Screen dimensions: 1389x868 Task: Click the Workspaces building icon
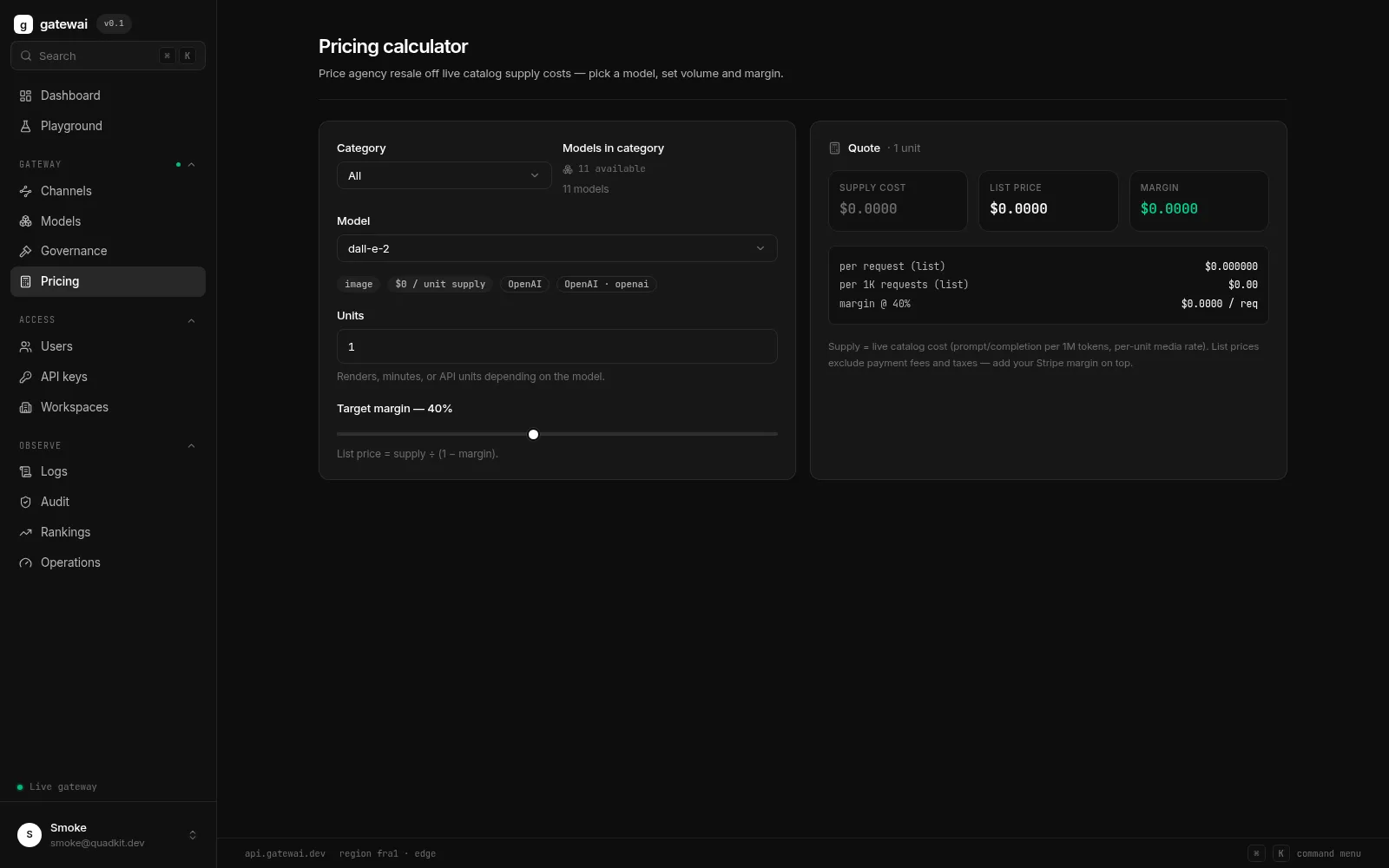pyautogui.click(x=25, y=407)
